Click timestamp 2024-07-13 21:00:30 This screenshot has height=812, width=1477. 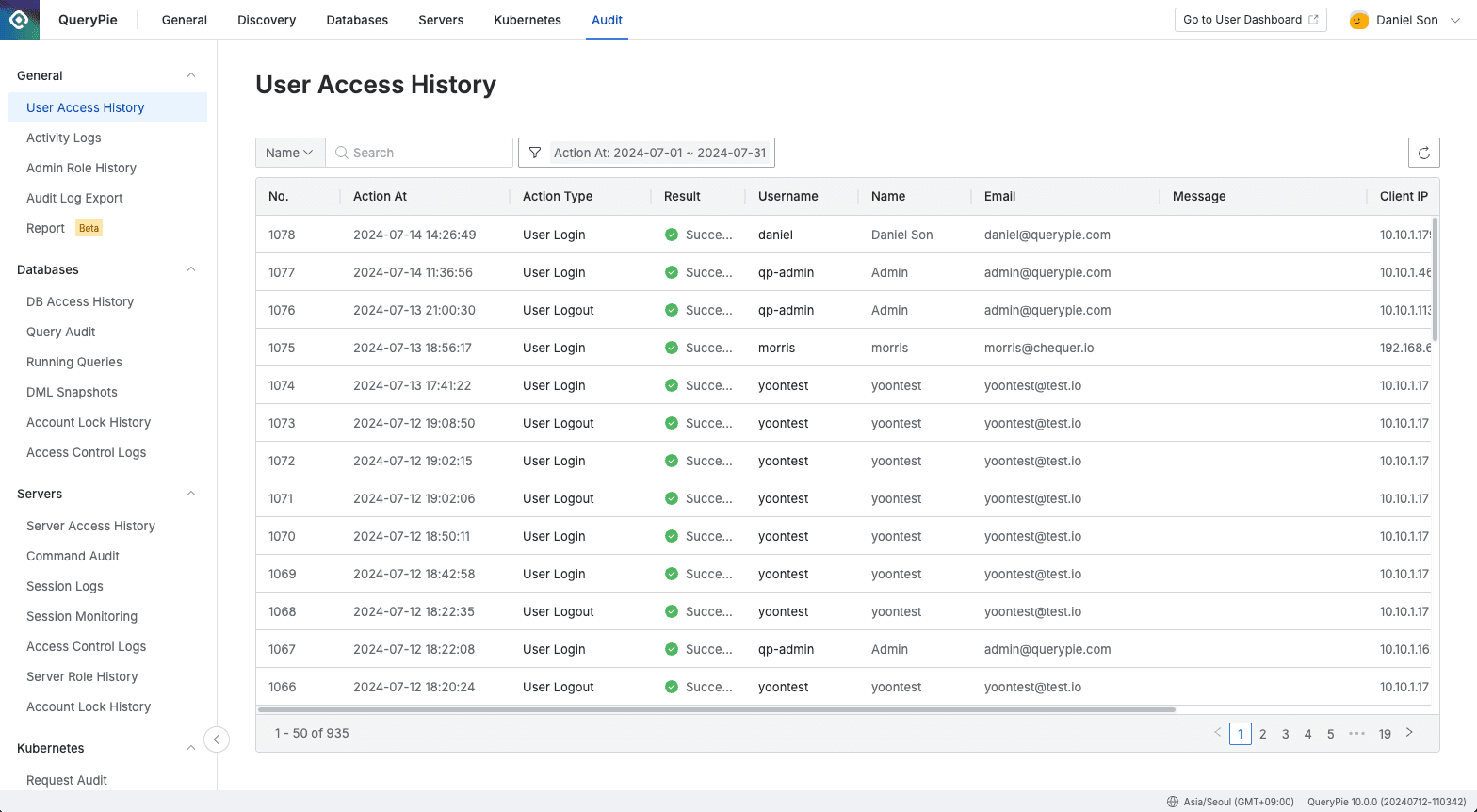(x=414, y=310)
